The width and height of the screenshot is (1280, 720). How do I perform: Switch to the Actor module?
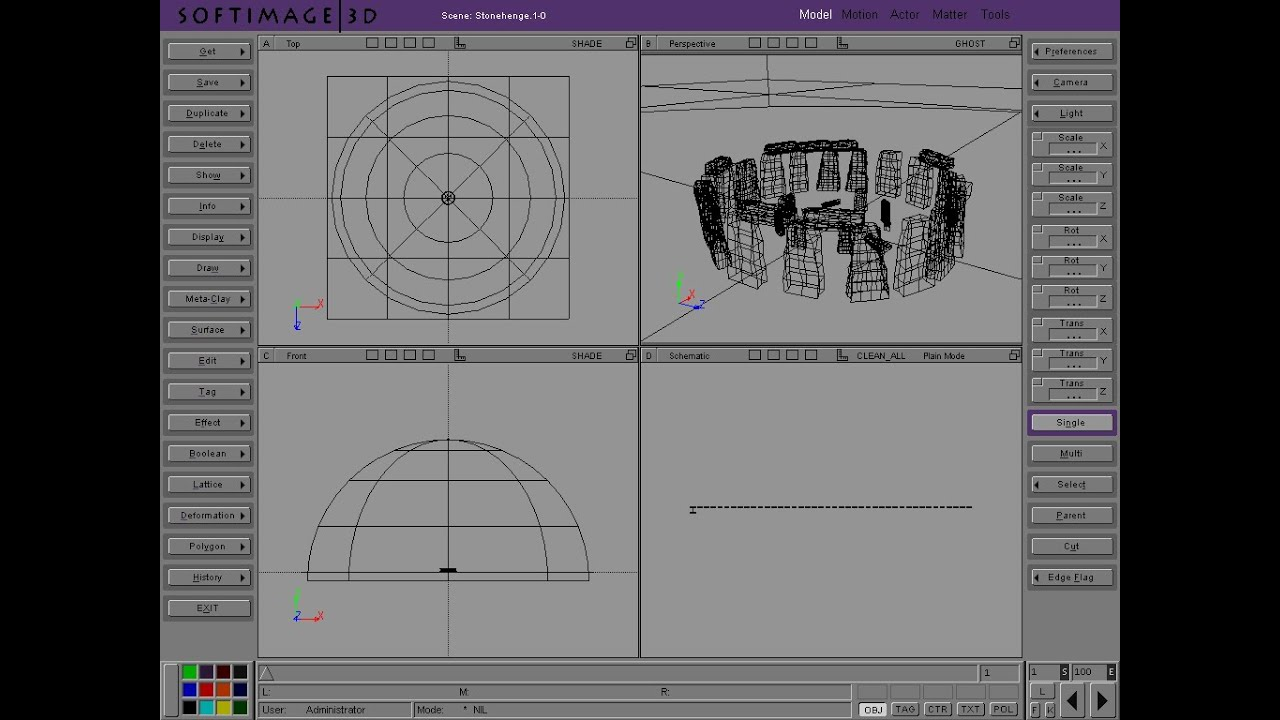905,14
